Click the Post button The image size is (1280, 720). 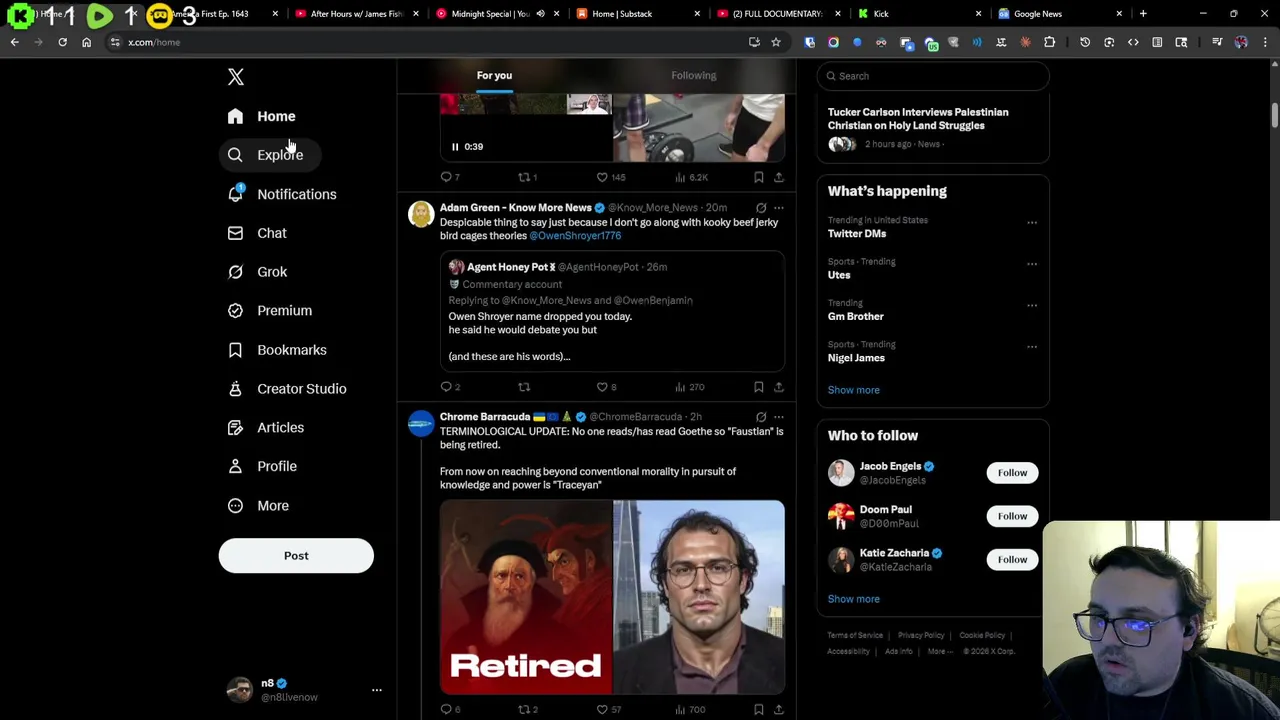[x=296, y=556]
